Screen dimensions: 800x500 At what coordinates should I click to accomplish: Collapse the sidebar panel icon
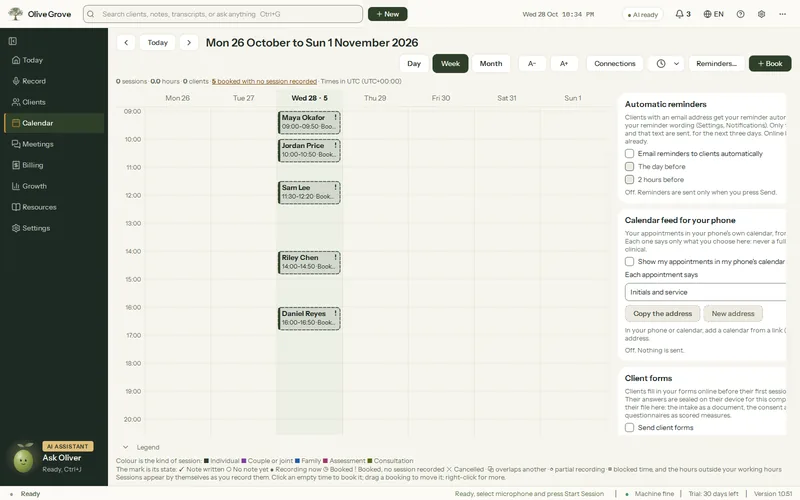click(13, 41)
